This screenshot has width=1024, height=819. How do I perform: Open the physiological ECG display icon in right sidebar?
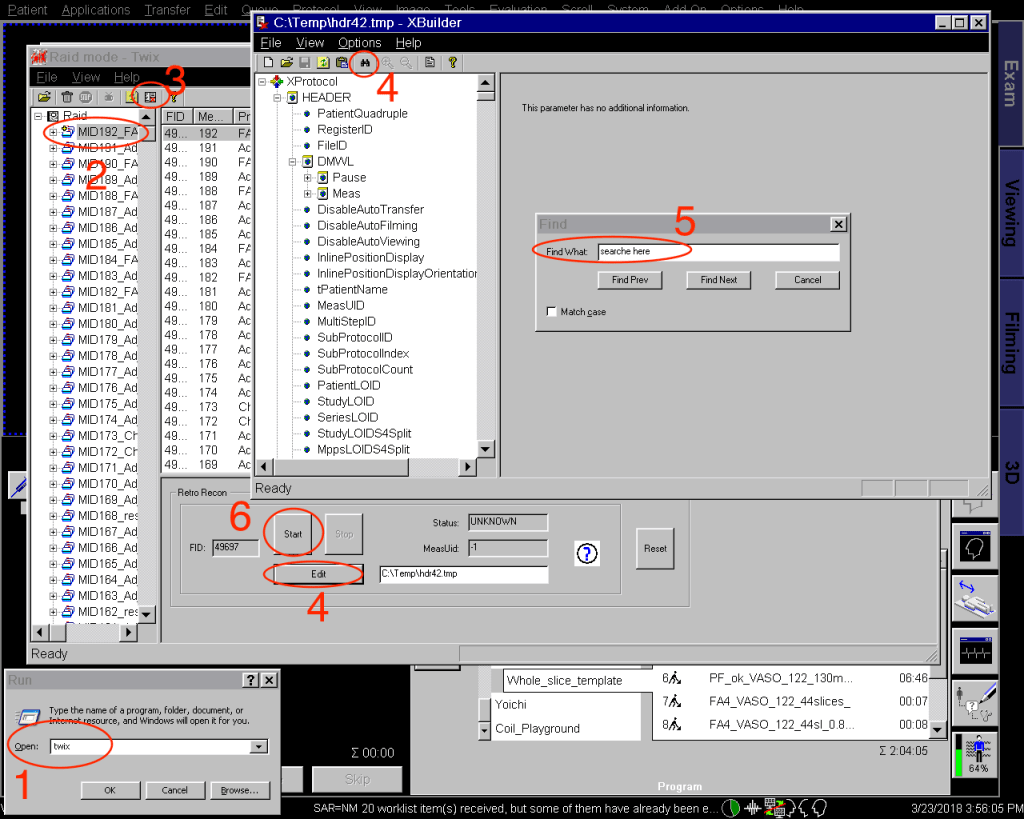coord(973,648)
